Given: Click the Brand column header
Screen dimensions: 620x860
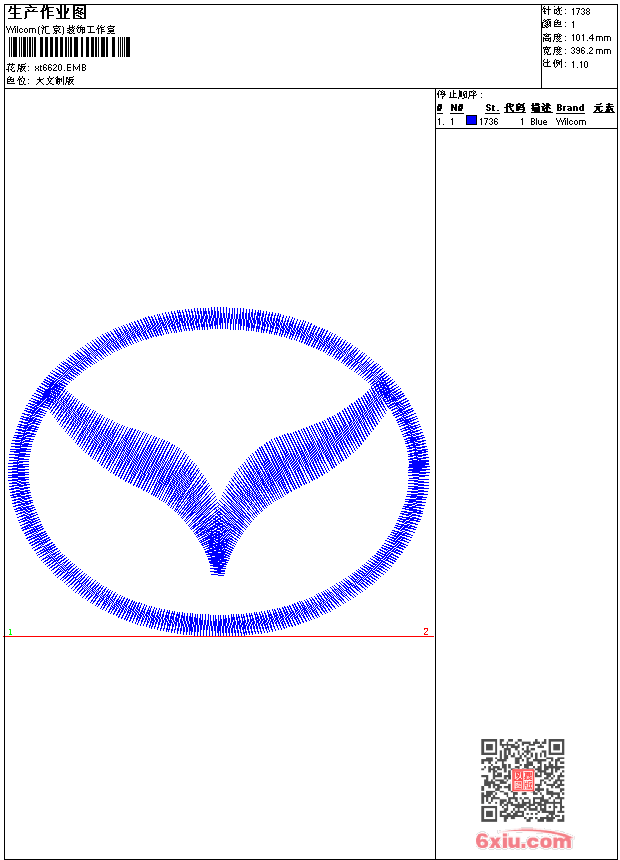Looking at the screenshot, I should [570, 108].
